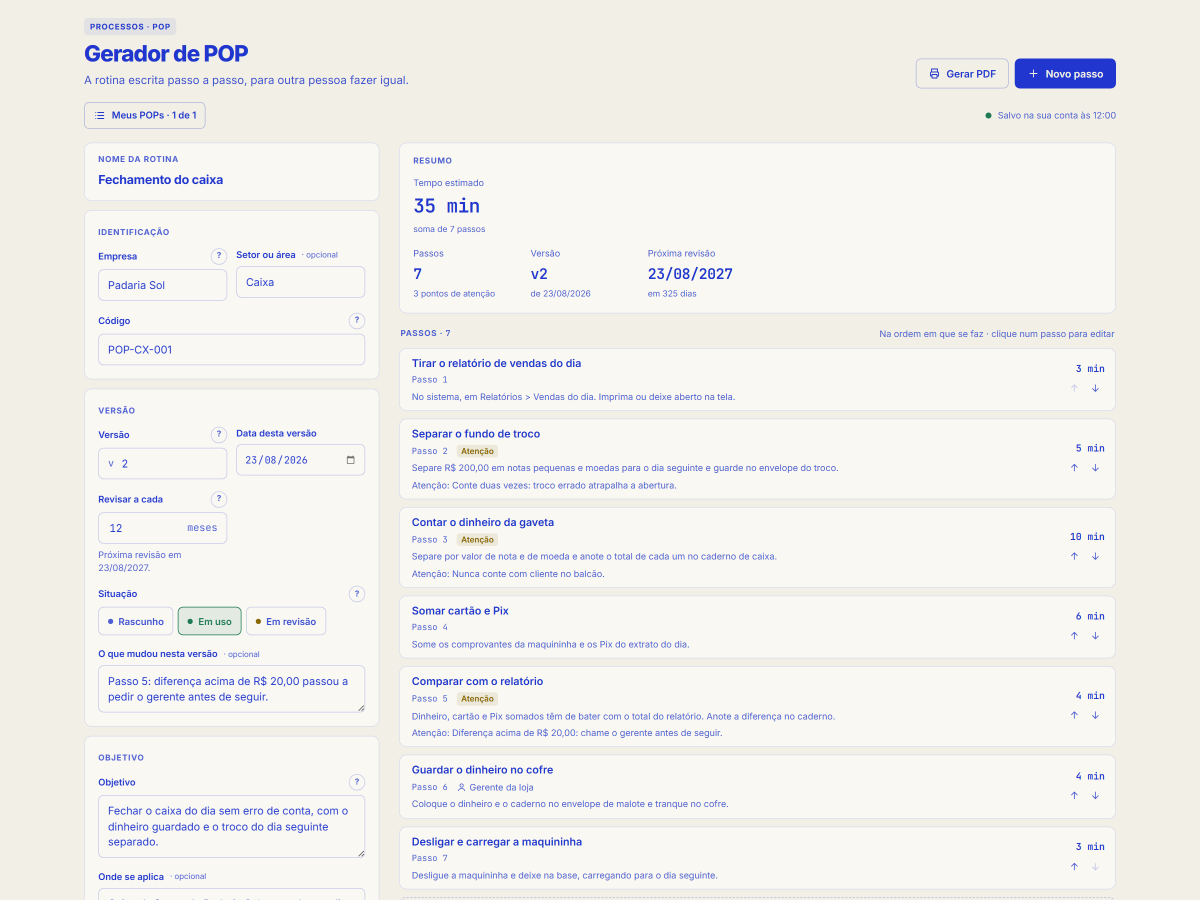The image size is (1200, 900).
Task: Add a step with Novo passo
Action: tap(1065, 73)
